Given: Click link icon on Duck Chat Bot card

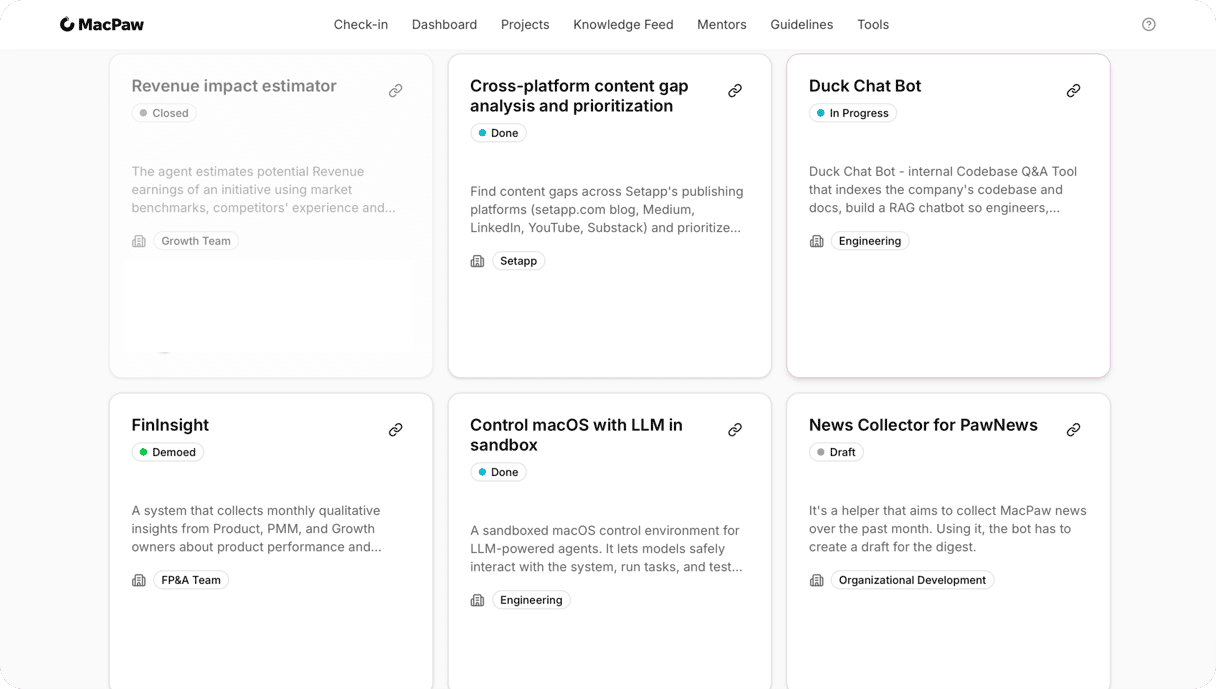Looking at the screenshot, I should pos(1073,91).
